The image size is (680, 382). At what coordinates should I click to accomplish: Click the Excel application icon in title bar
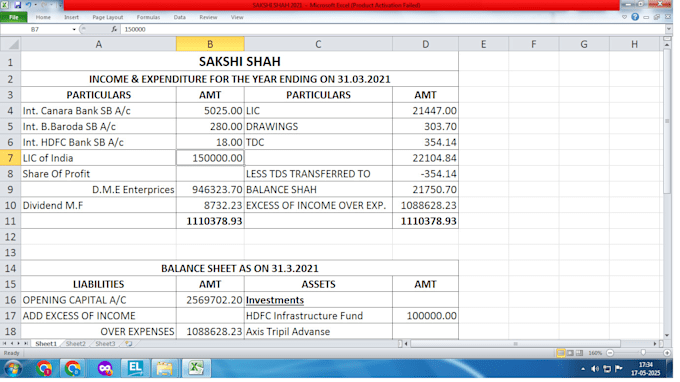5,5
